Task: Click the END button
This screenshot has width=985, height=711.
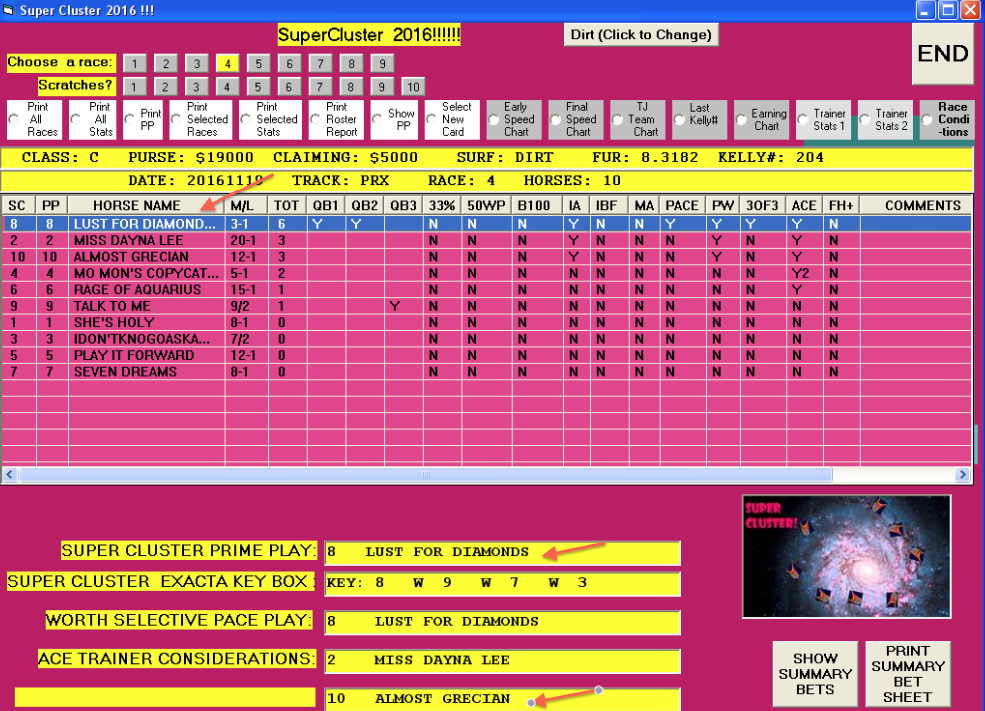Action: [942, 54]
